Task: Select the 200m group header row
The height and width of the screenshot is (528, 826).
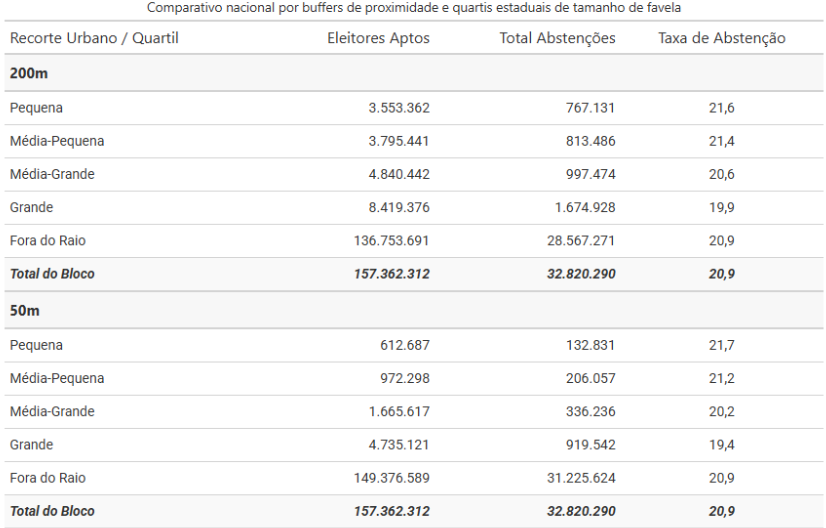Action: coord(414,73)
